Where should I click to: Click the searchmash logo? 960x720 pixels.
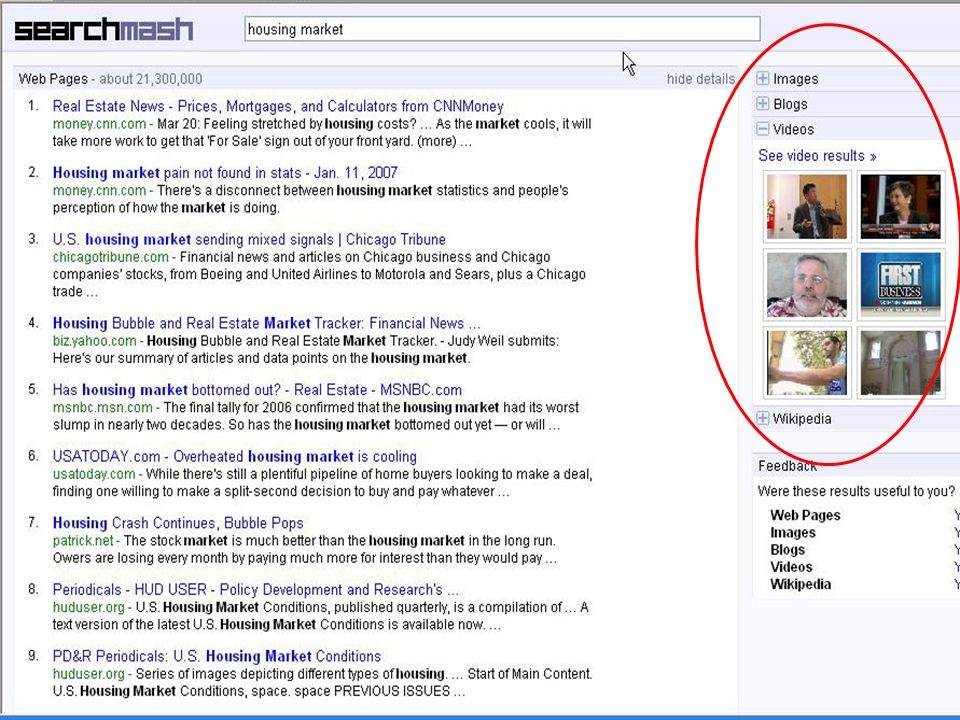103,29
